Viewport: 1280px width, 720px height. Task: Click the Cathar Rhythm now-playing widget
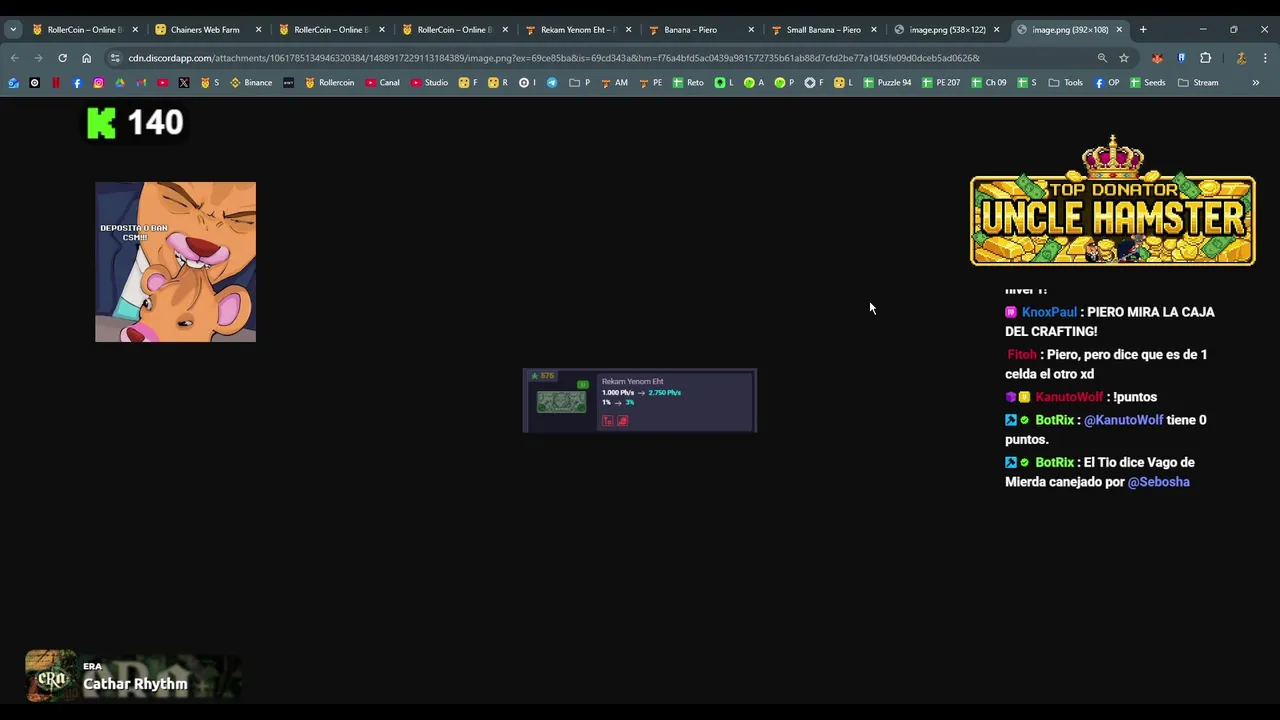133,676
